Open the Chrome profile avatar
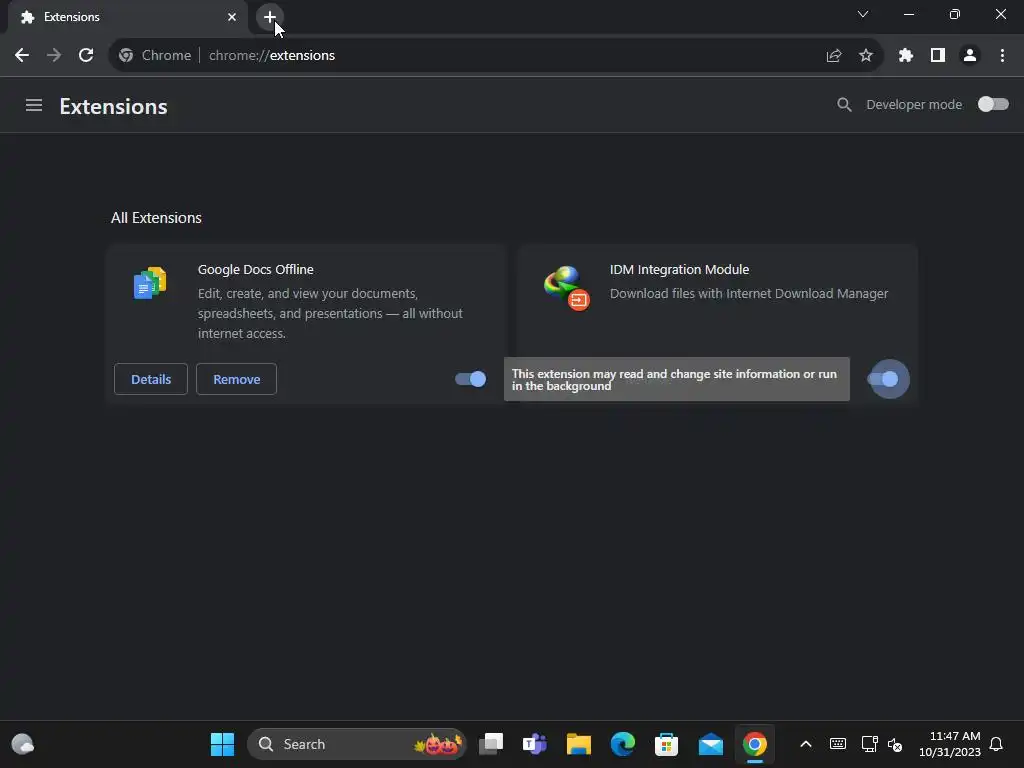 click(x=970, y=56)
